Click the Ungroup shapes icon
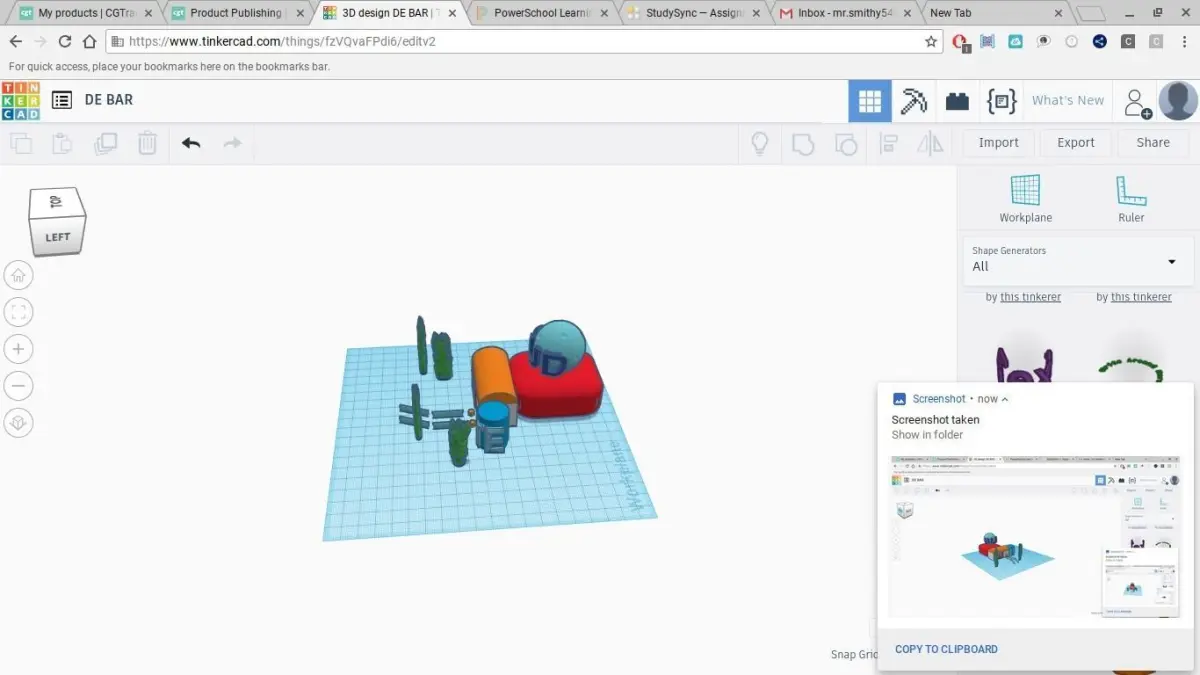The width and height of the screenshot is (1200, 675). point(846,143)
